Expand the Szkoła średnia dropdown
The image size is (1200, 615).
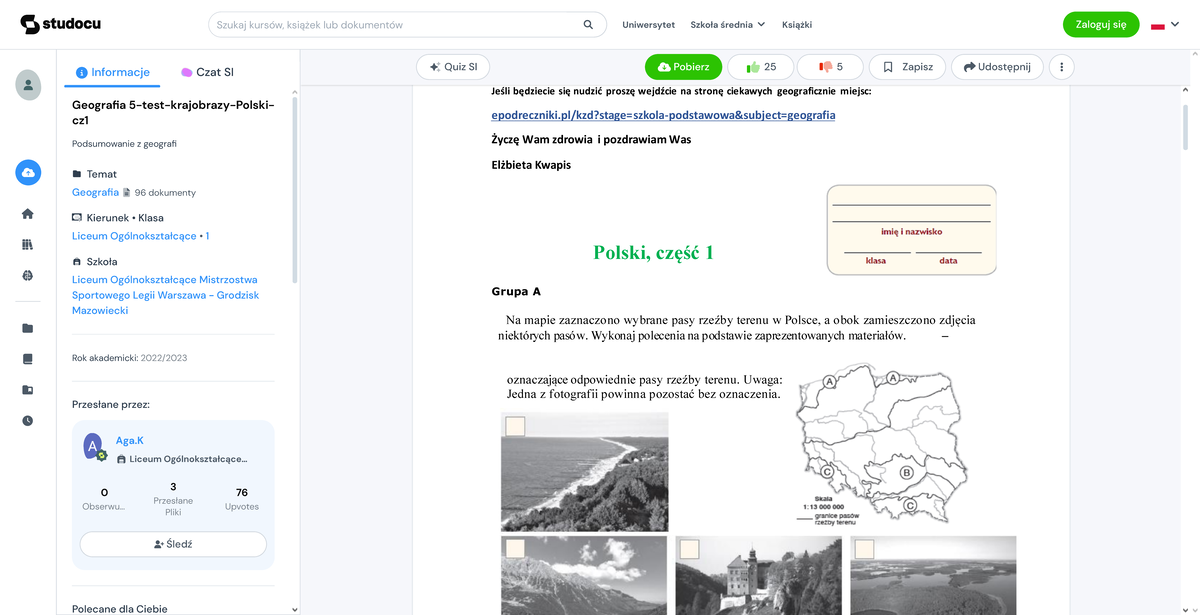(728, 24)
